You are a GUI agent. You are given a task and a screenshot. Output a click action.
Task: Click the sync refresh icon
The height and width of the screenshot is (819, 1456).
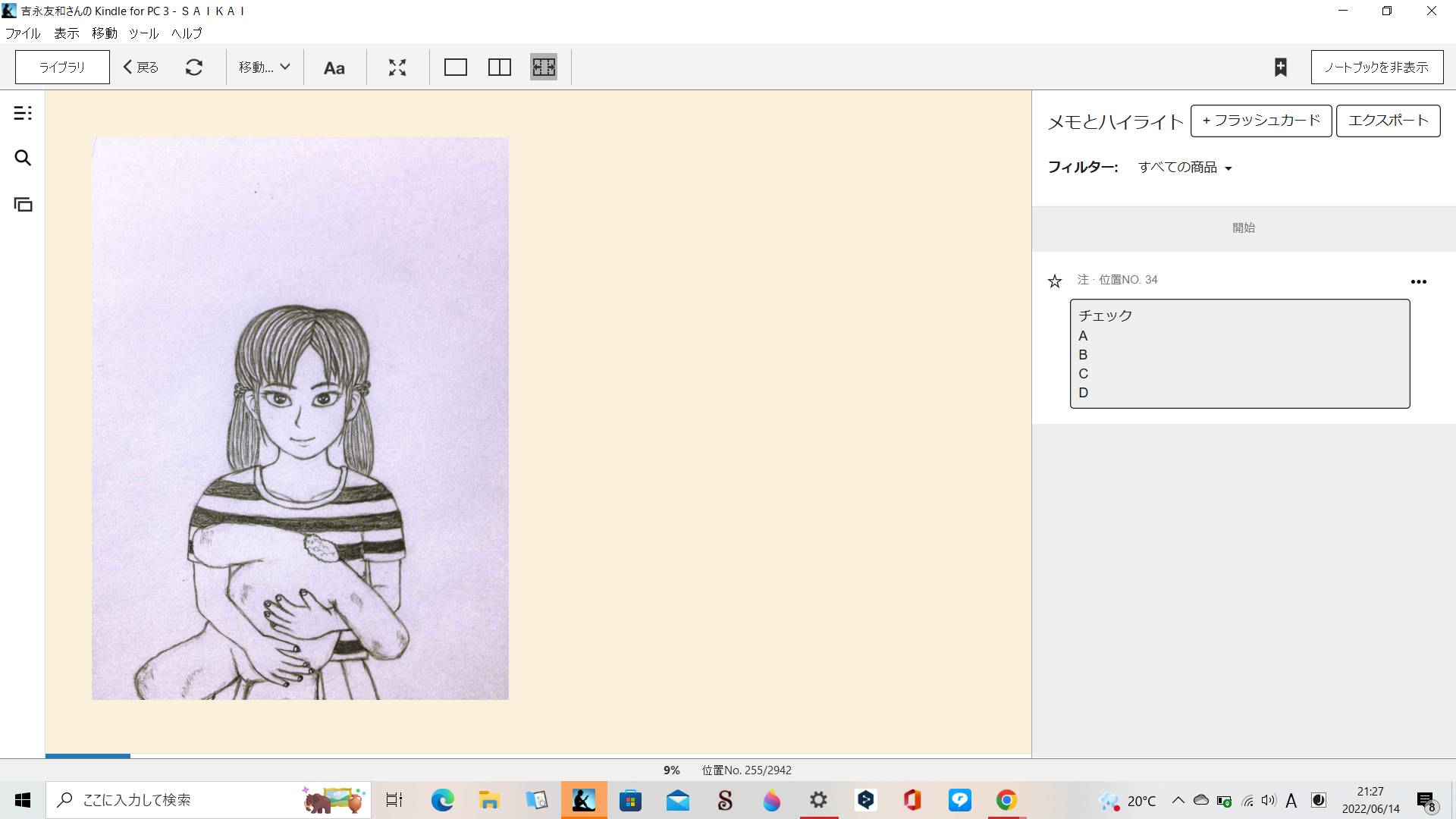click(194, 67)
